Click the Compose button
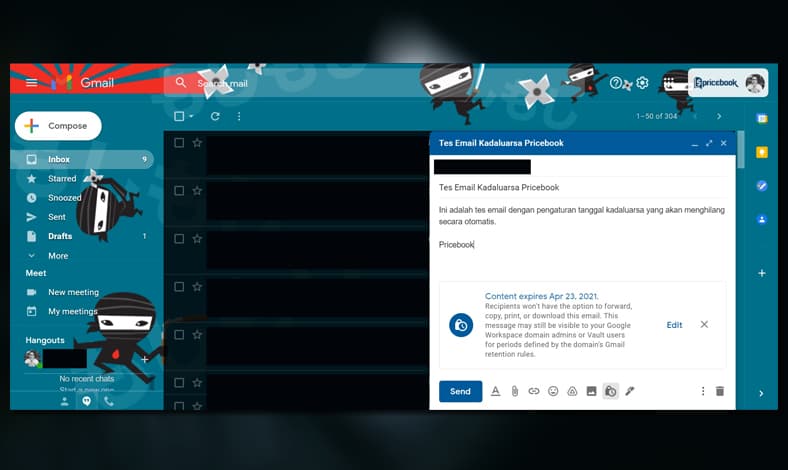The width and height of the screenshot is (788, 470). tap(58, 126)
